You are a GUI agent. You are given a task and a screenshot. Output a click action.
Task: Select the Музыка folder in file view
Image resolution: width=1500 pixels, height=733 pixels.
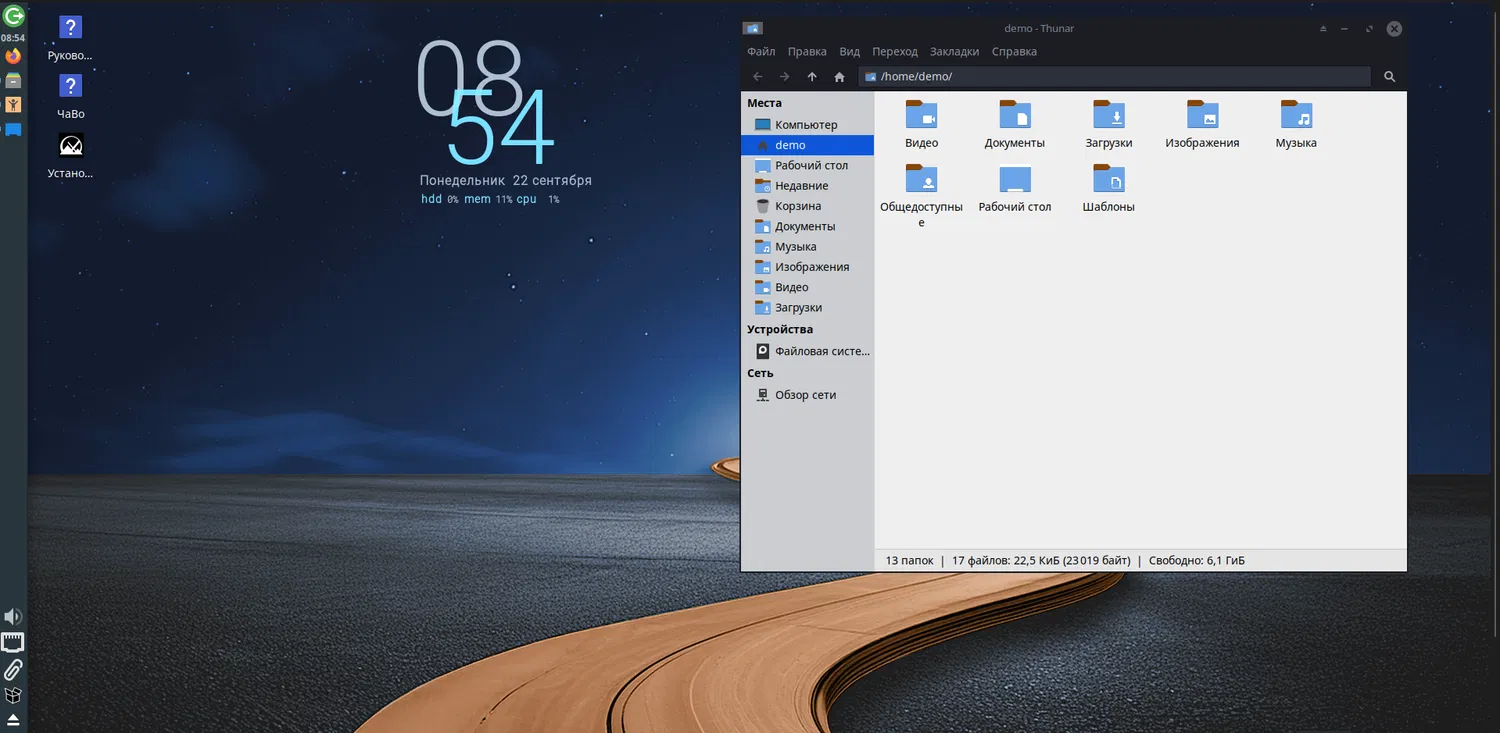[1296, 116]
